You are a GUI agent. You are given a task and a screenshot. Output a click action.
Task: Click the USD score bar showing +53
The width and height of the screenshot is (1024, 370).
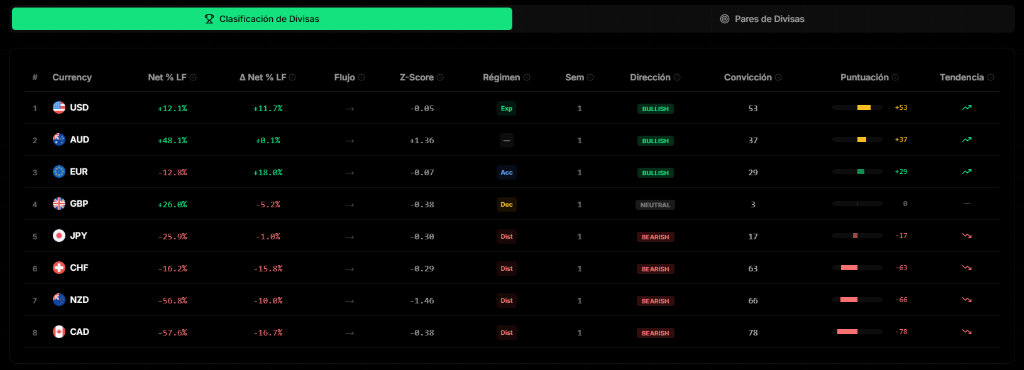857,108
